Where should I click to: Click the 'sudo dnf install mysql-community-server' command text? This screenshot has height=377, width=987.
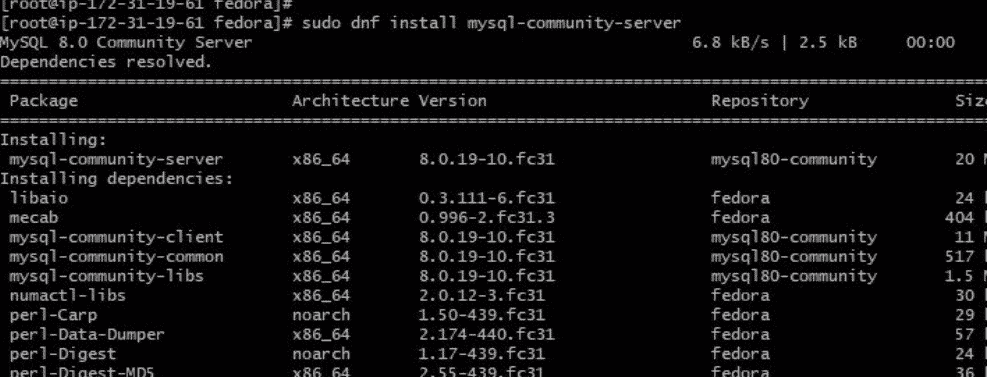click(x=492, y=24)
